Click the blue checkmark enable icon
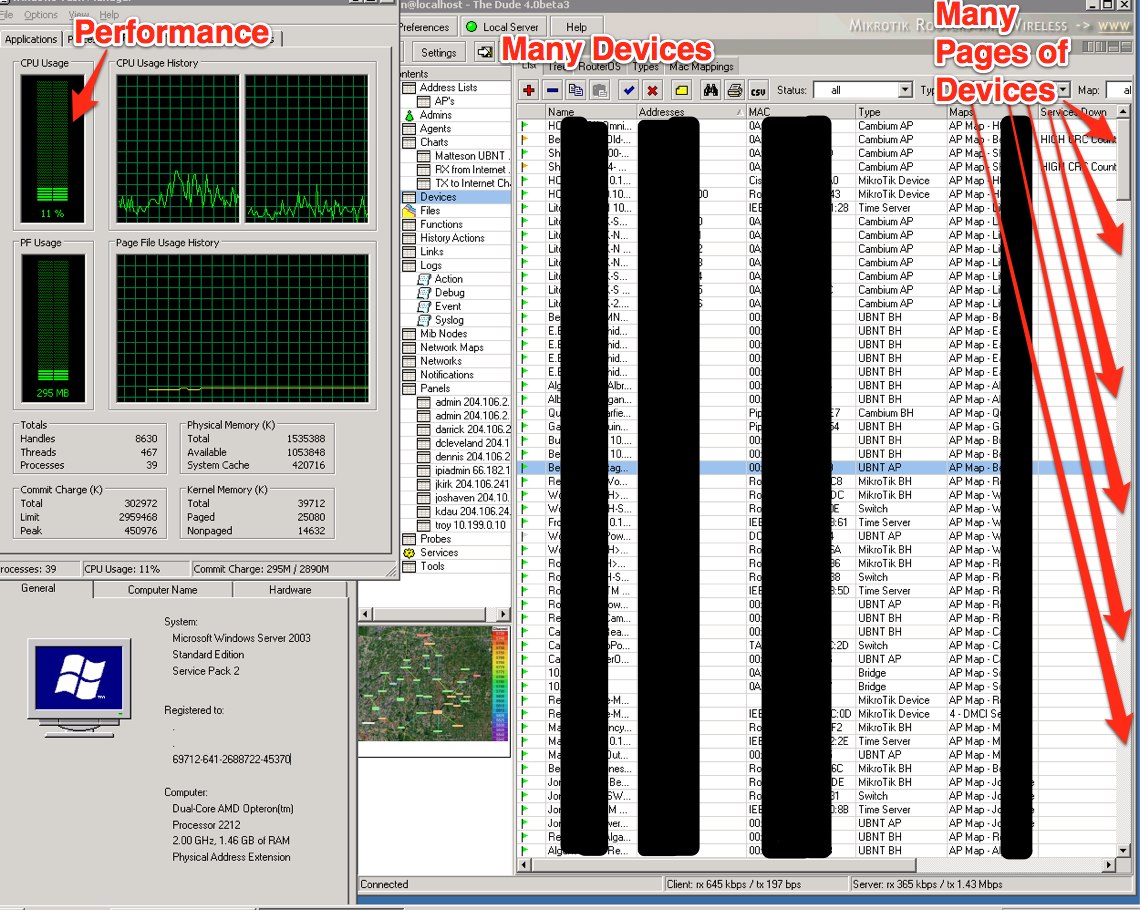This screenshot has height=910, width=1140. coord(629,90)
